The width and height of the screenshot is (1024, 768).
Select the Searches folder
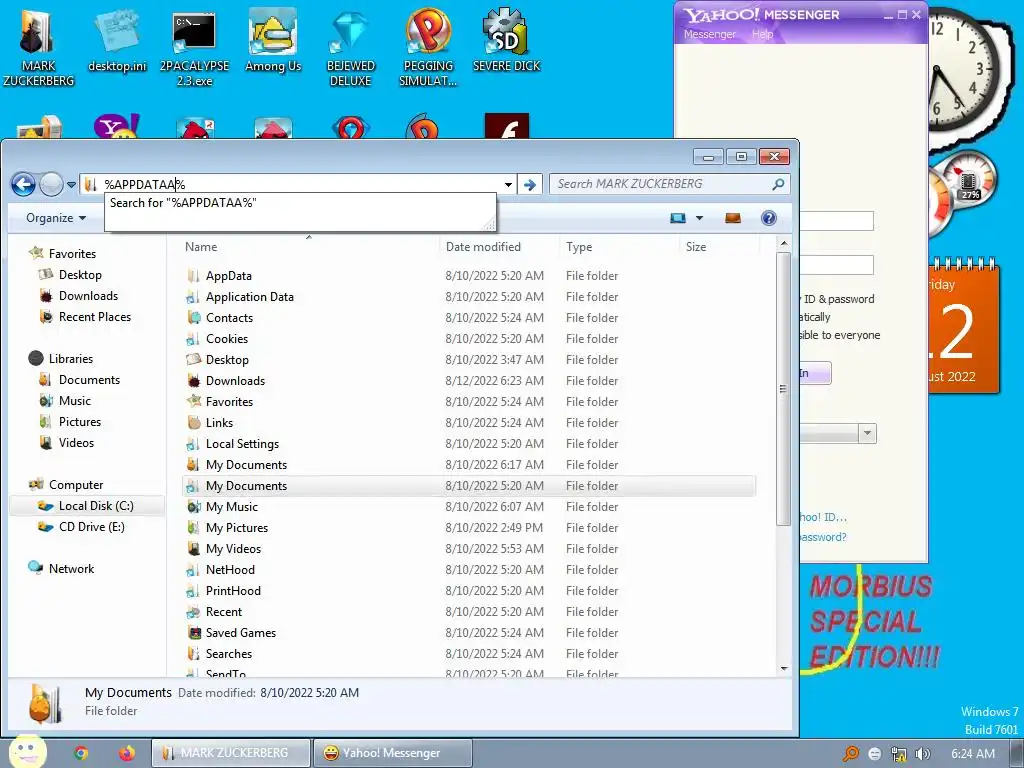coord(468,654)
